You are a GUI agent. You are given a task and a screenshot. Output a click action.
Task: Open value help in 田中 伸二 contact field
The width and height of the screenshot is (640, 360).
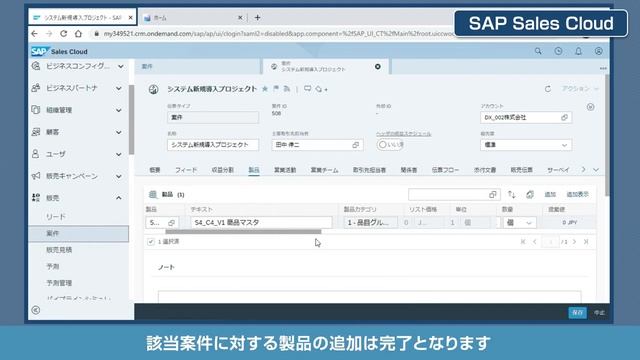(356, 145)
